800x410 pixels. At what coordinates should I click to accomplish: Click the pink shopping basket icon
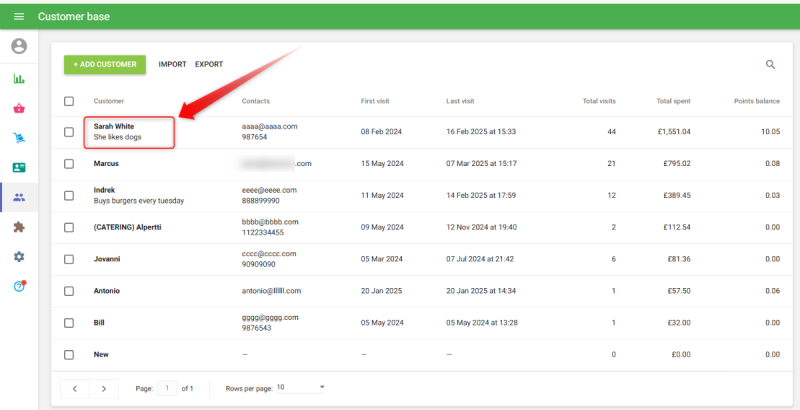[x=19, y=109]
